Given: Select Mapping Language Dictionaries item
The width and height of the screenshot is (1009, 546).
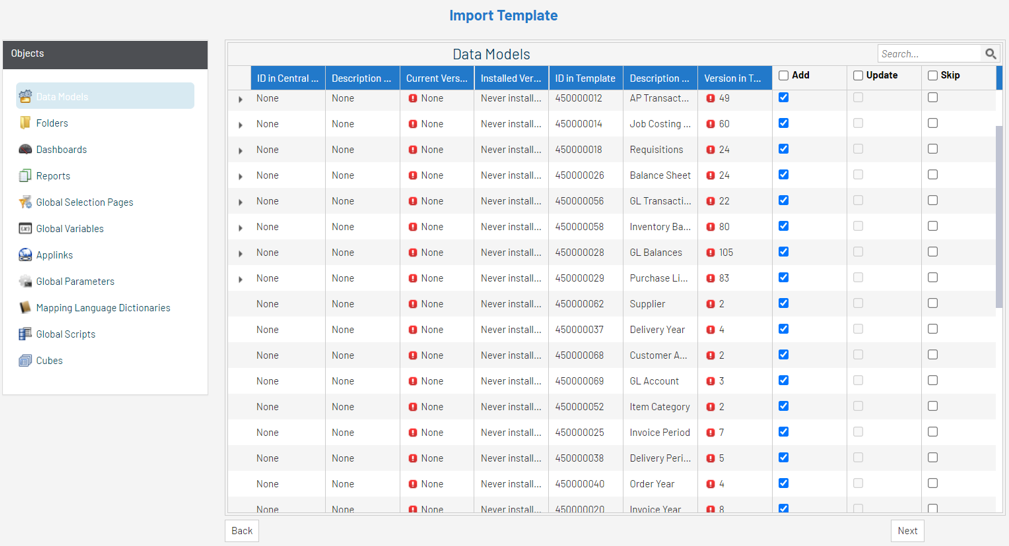Looking at the screenshot, I should pyautogui.click(x=103, y=308).
